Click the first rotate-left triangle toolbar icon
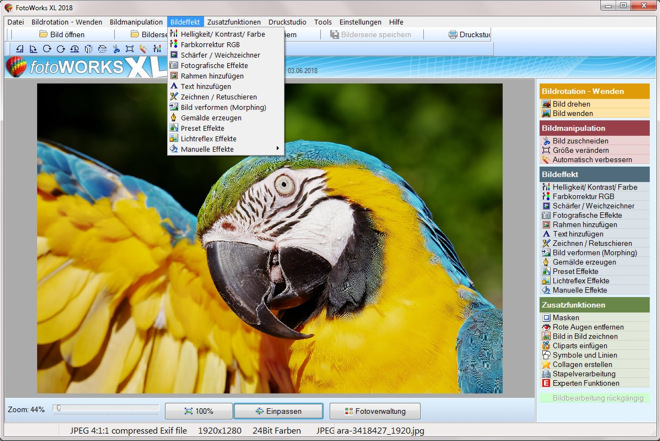The height and width of the screenshot is (441, 660). (x=19, y=49)
